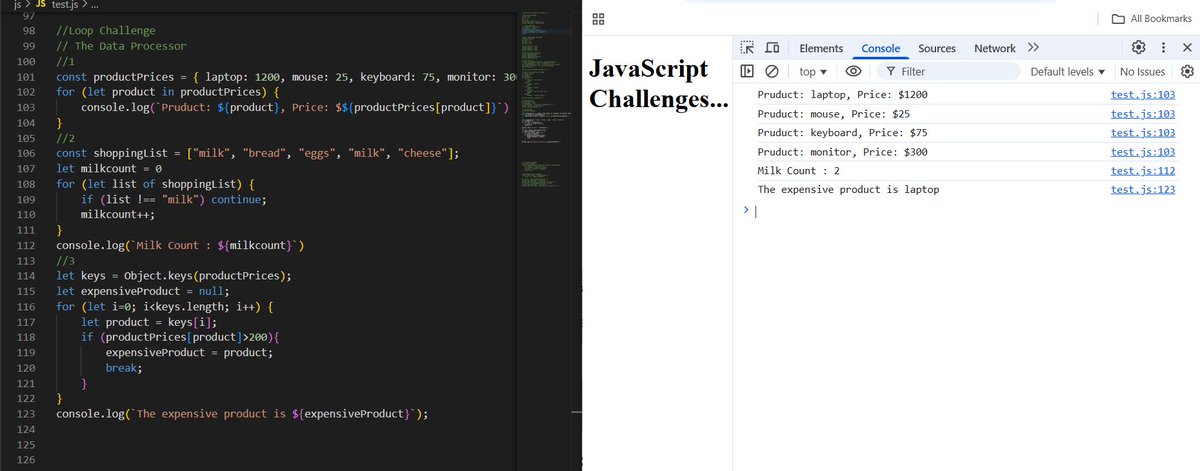Select the Console tab
The width and height of the screenshot is (1200, 471).
pyautogui.click(x=881, y=48)
